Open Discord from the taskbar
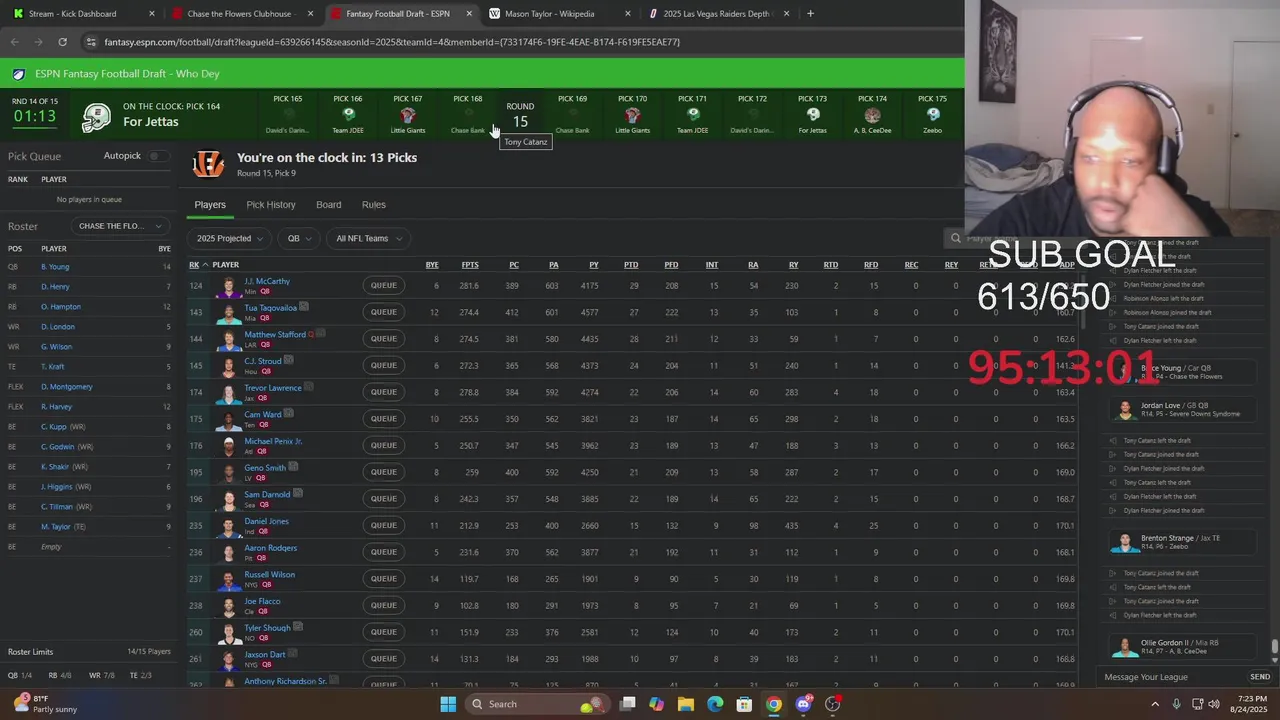Viewport: 1280px width, 720px height. pos(803,704)
